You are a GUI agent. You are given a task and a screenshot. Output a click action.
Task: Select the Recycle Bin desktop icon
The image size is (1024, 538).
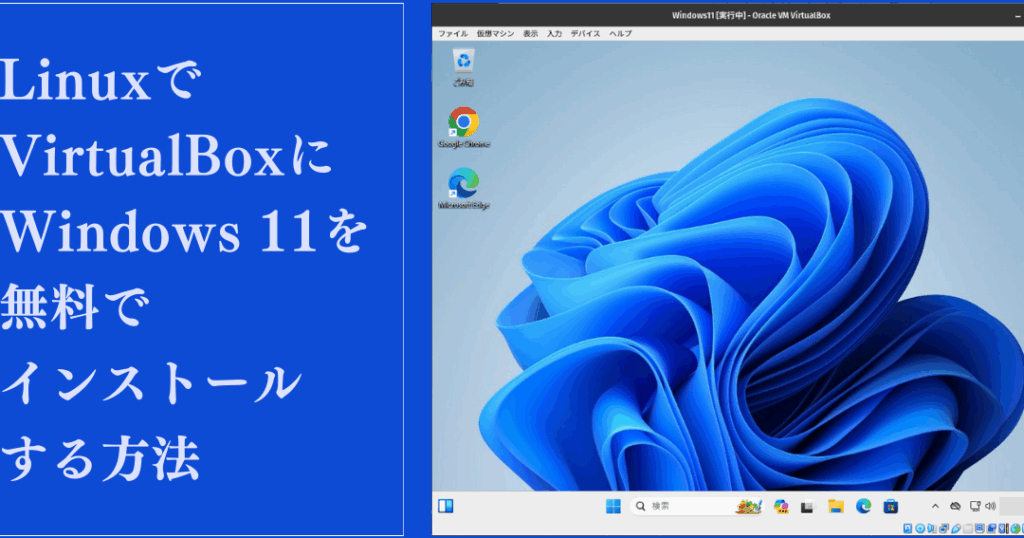click(x=463, y=65)
